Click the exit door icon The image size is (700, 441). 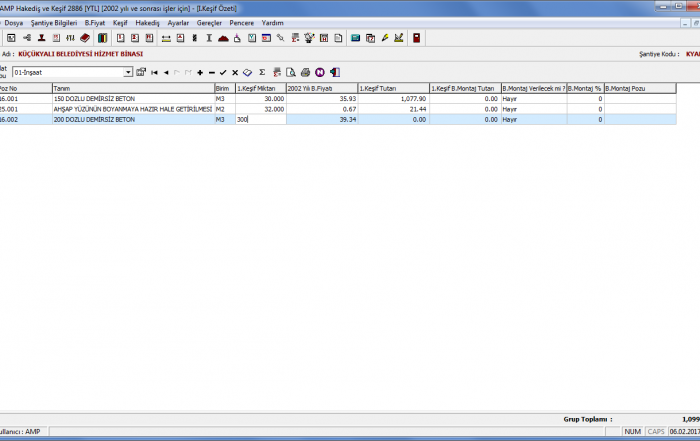[334, 72]
